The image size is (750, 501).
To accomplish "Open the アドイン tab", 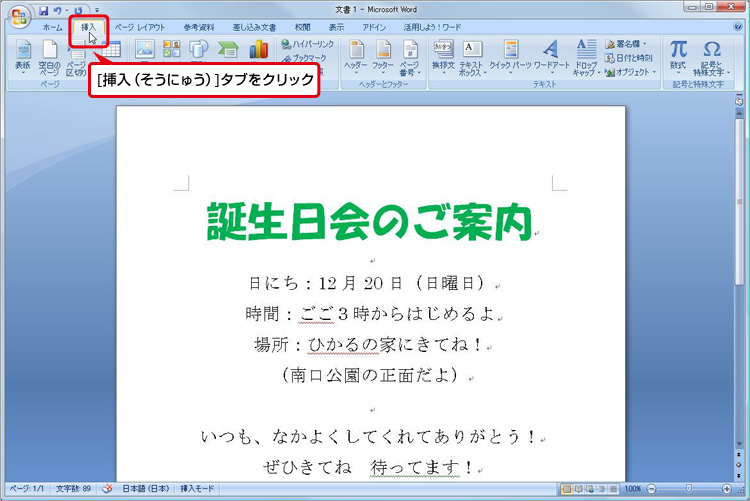I will (x=374, y=28).
